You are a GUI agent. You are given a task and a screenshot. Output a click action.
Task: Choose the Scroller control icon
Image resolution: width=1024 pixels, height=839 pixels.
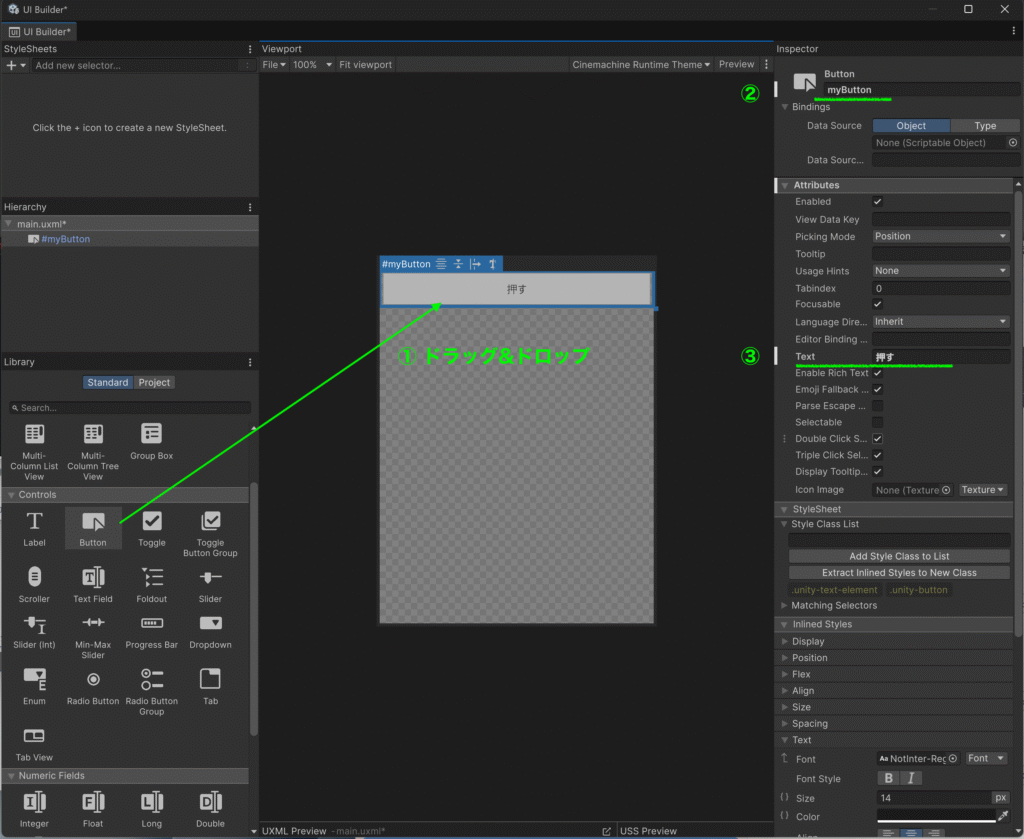34,578
